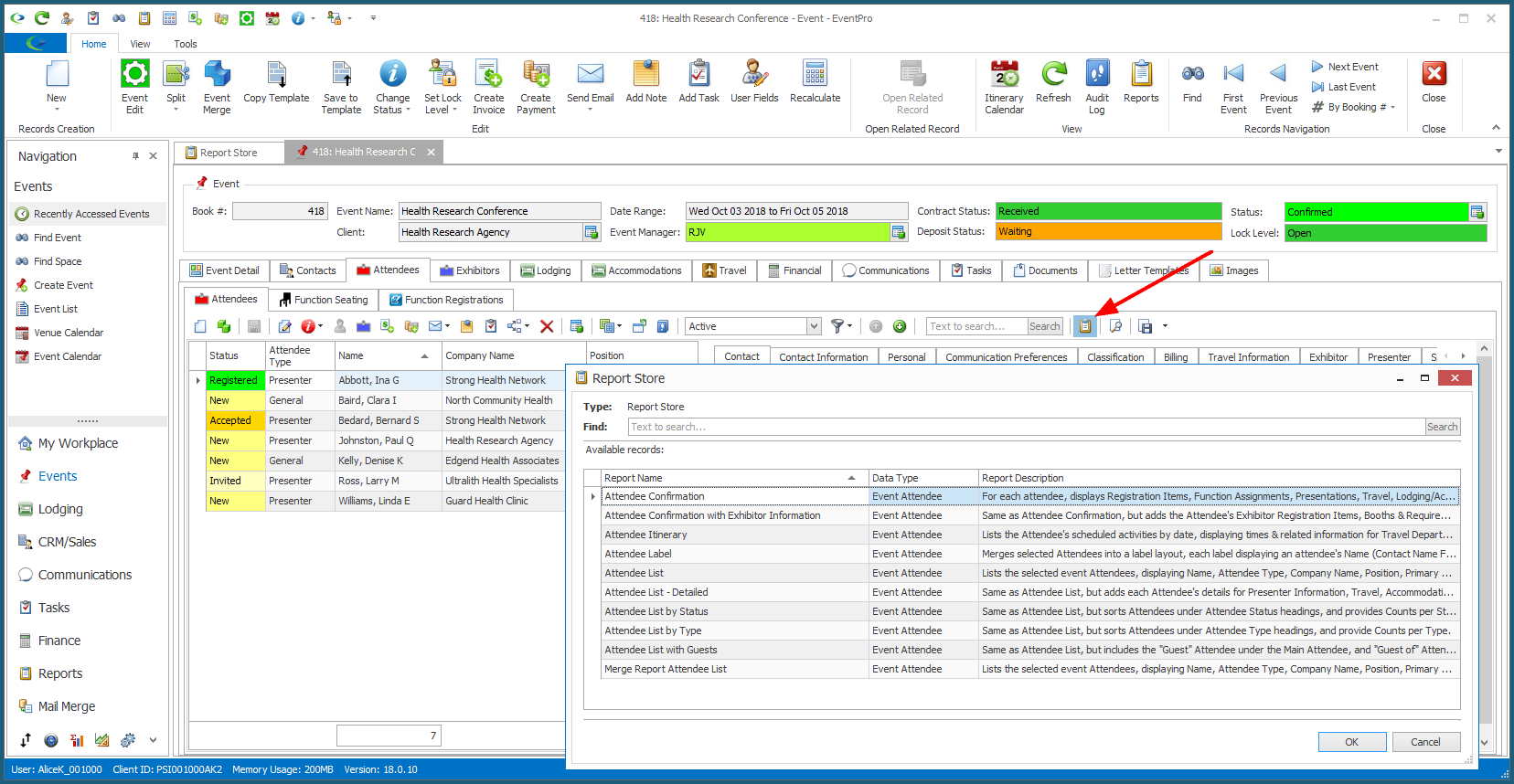Click the Event Name field
1514x784 pixels.
click(x=499, y=211)
